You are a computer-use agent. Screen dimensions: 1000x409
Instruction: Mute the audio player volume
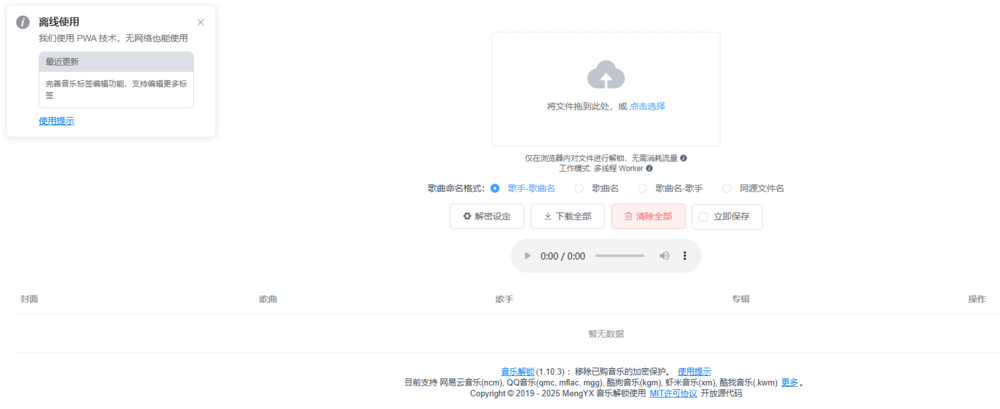(664, 256)
